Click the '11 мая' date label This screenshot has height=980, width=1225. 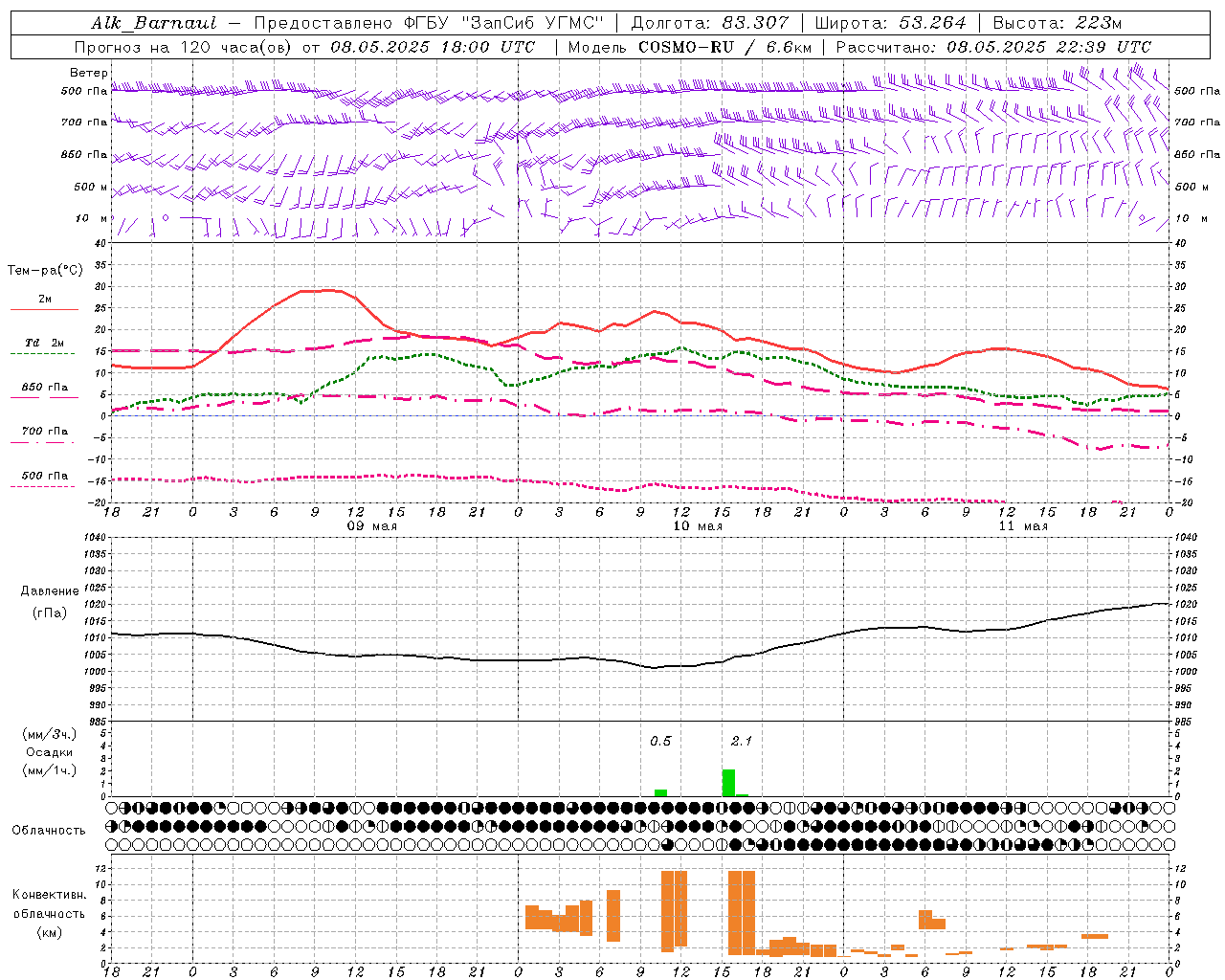1023,526
